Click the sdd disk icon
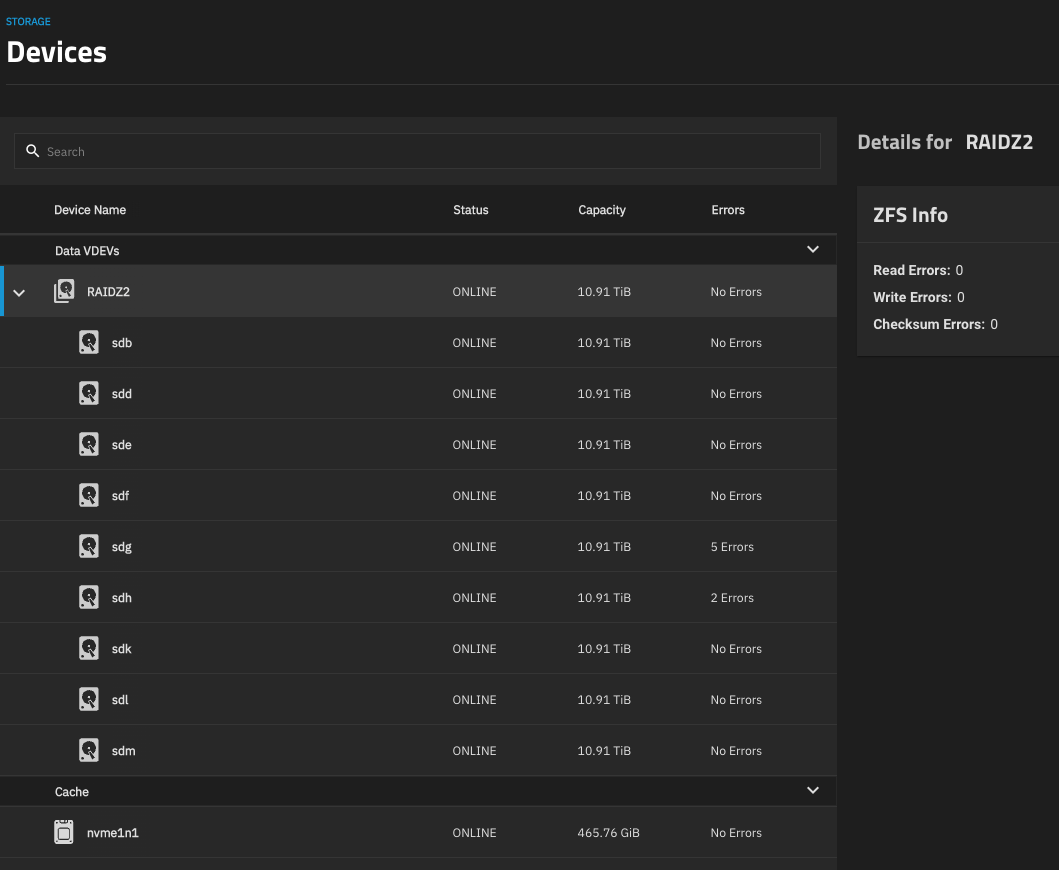 pos(88,393)
